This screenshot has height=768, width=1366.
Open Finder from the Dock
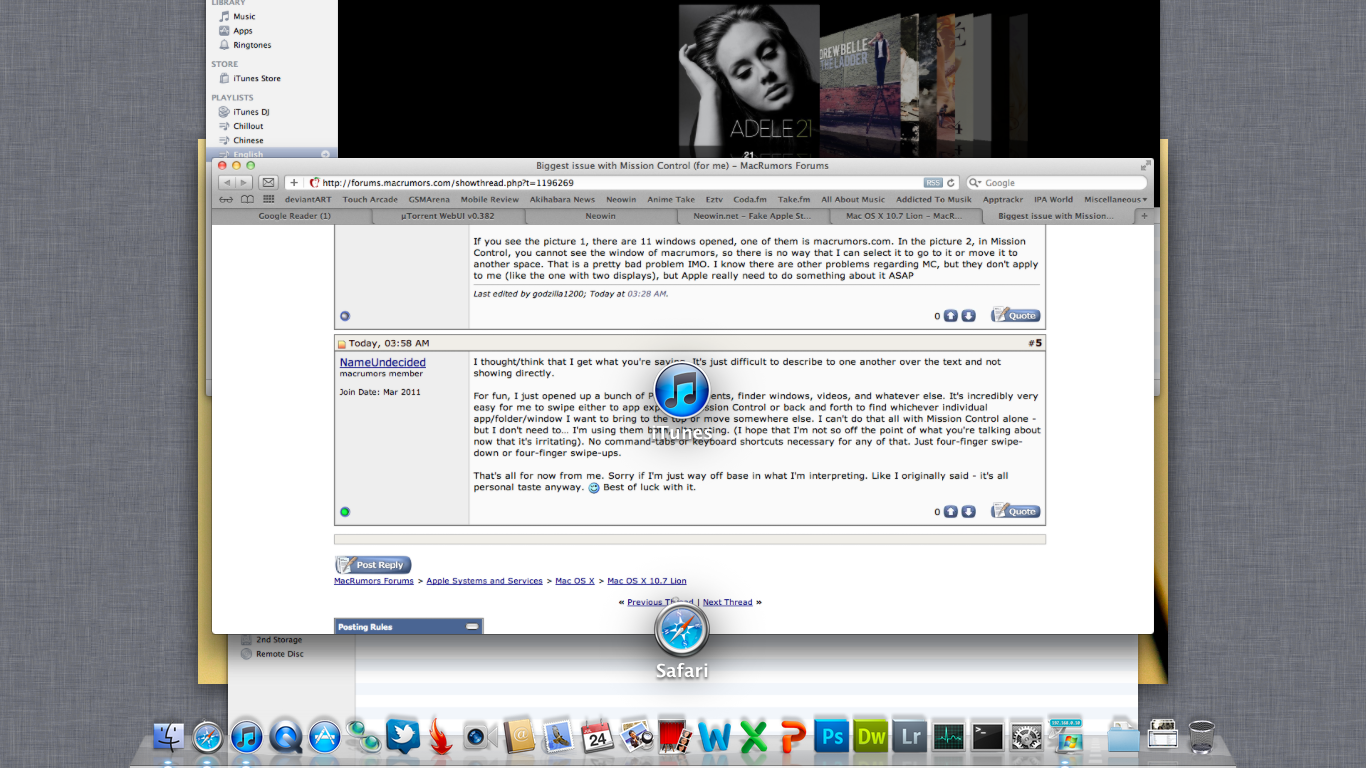pyautogui.click(x=168, y=738)
